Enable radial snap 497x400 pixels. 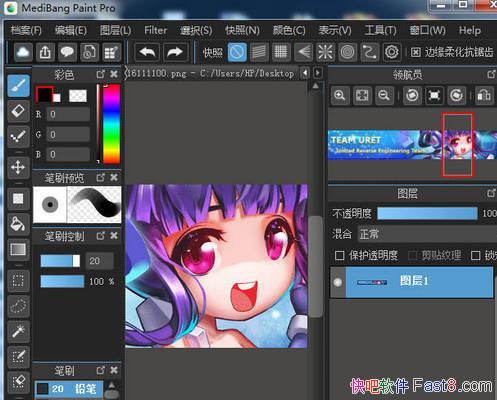pyautogui.click(x=325, y=52)
